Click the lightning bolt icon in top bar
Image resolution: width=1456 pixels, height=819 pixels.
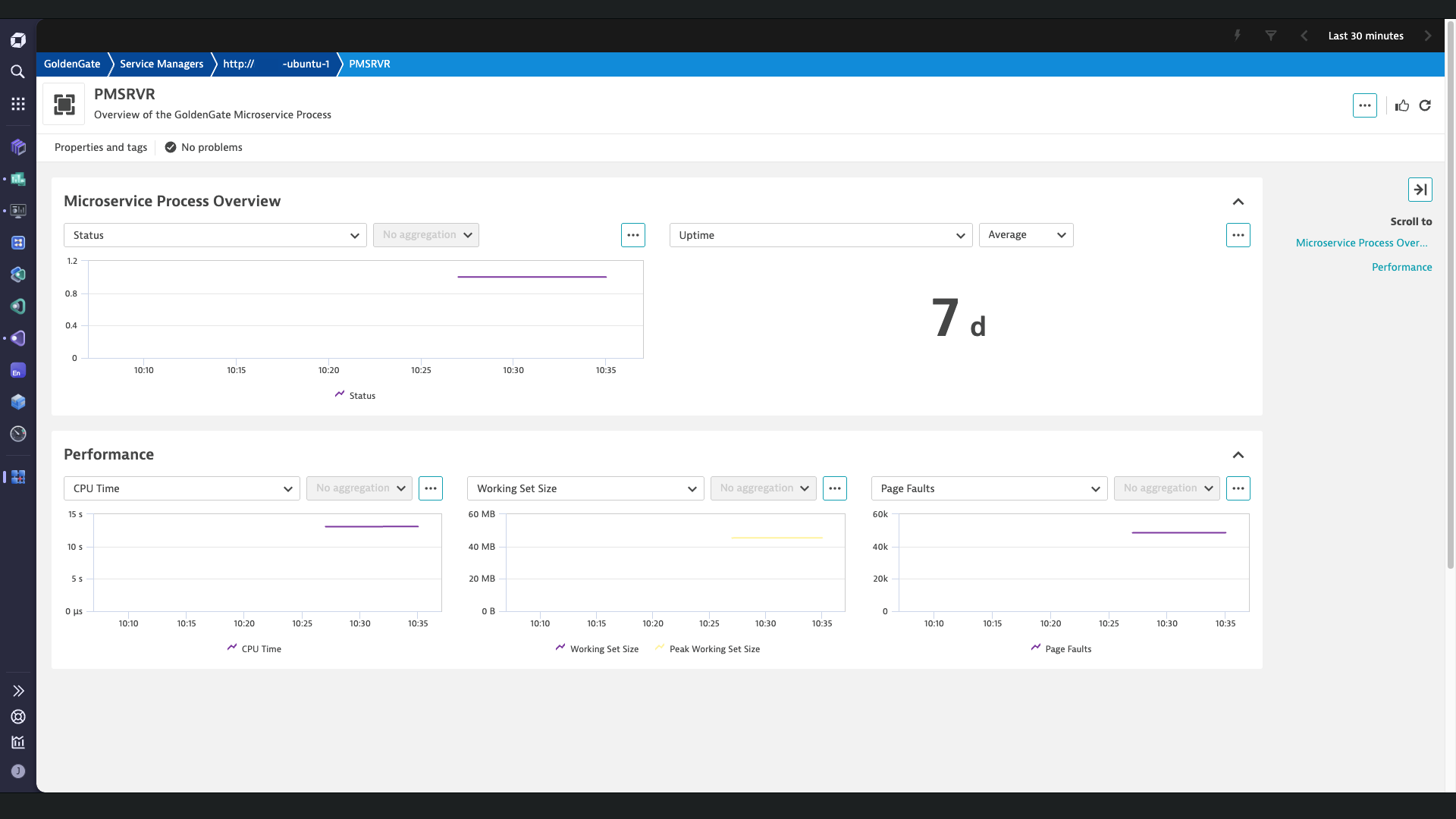click(1238, 36)
